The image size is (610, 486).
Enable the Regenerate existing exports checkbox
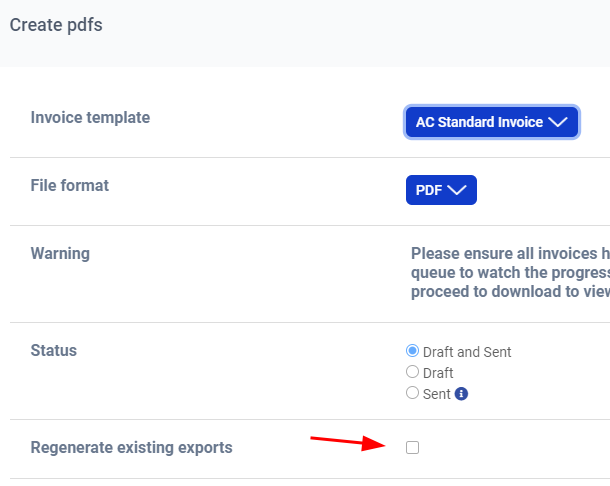[412, 447]
